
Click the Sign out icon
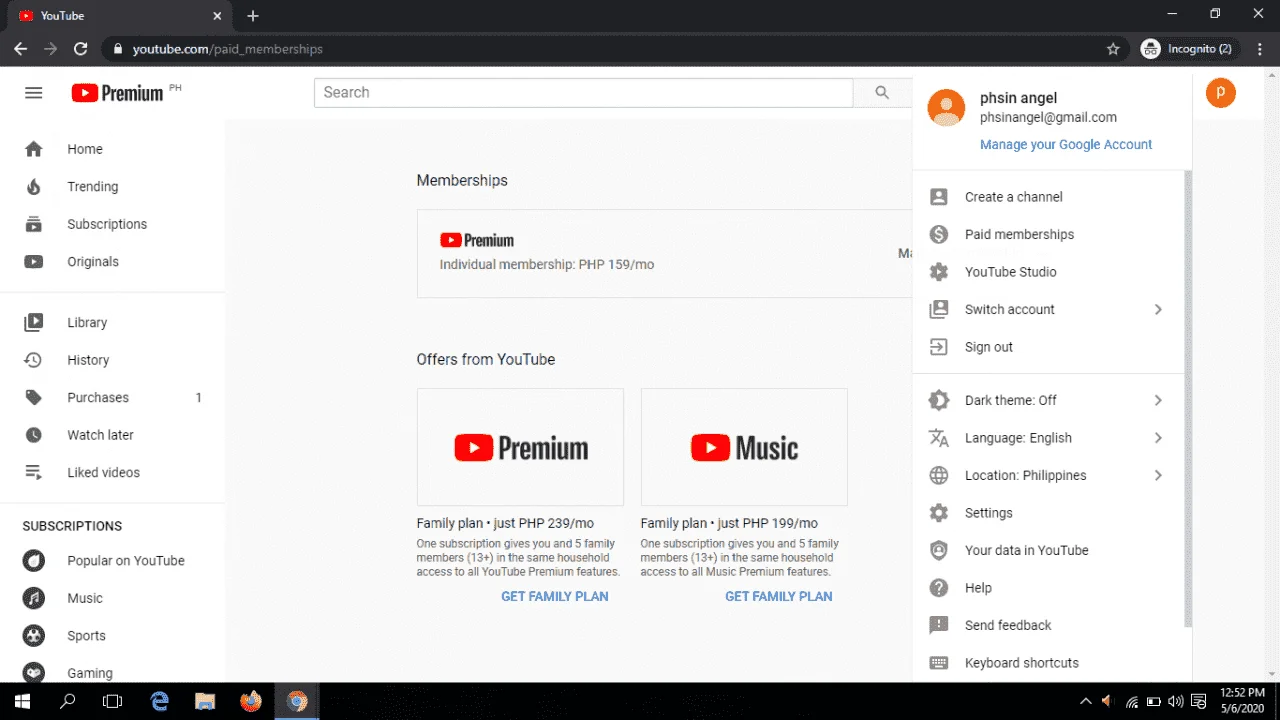tap(938, 347)
